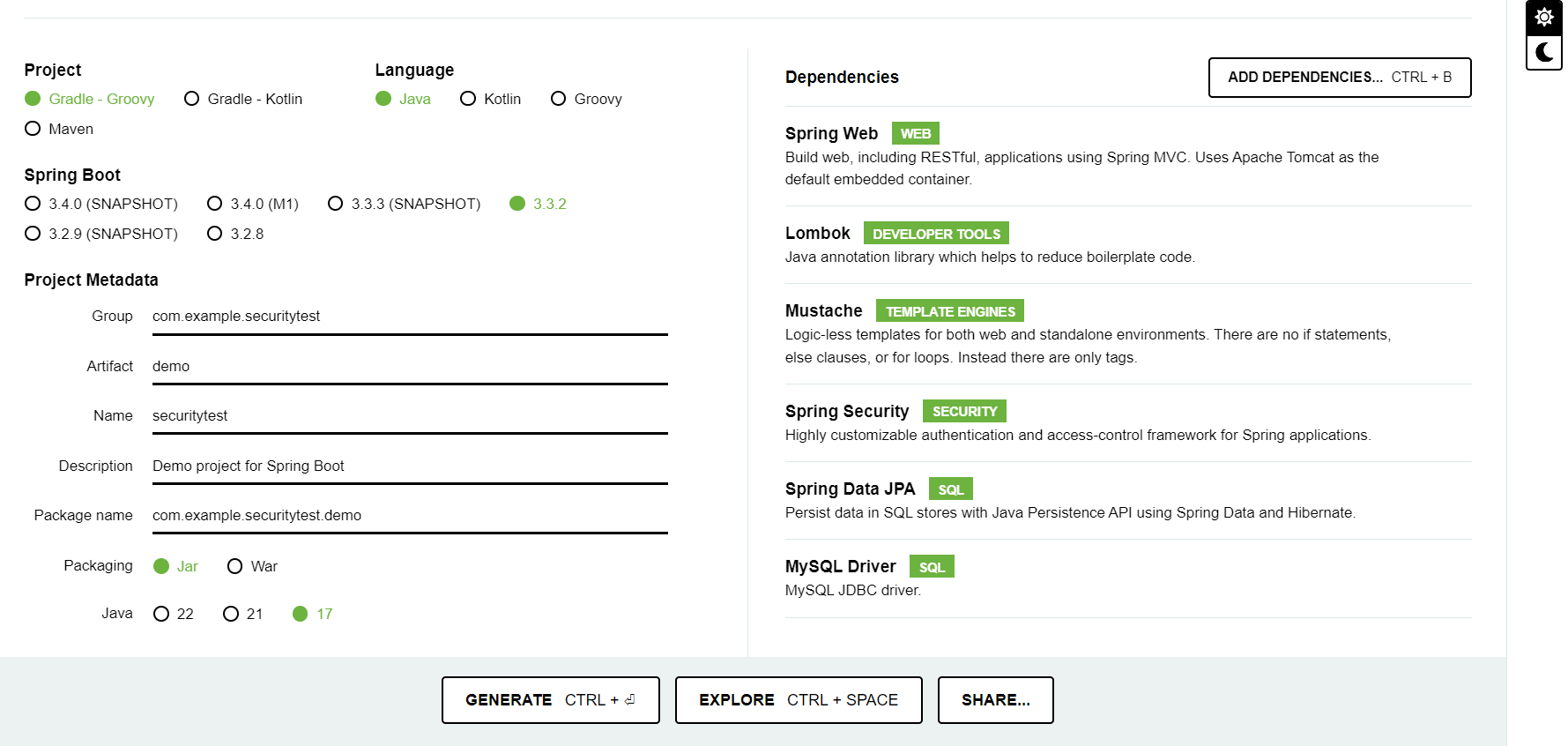Select Java version 21

coord(243,614)
